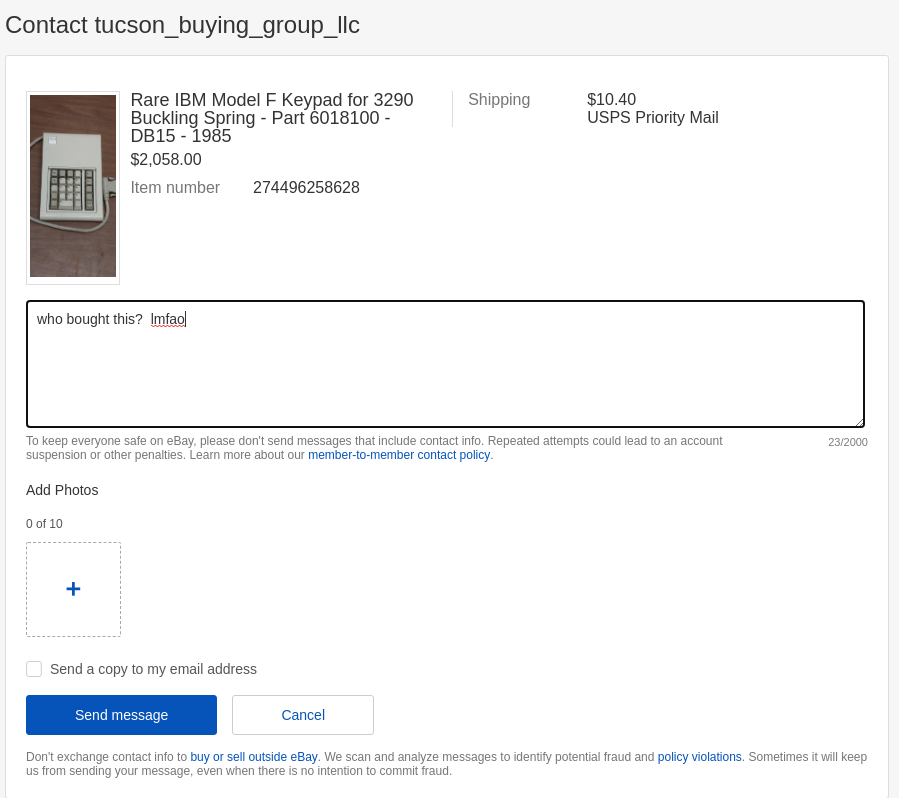This screenshot has height=798, width=899.
Task: Click the 23/2000 character counter
Action: 847,442
